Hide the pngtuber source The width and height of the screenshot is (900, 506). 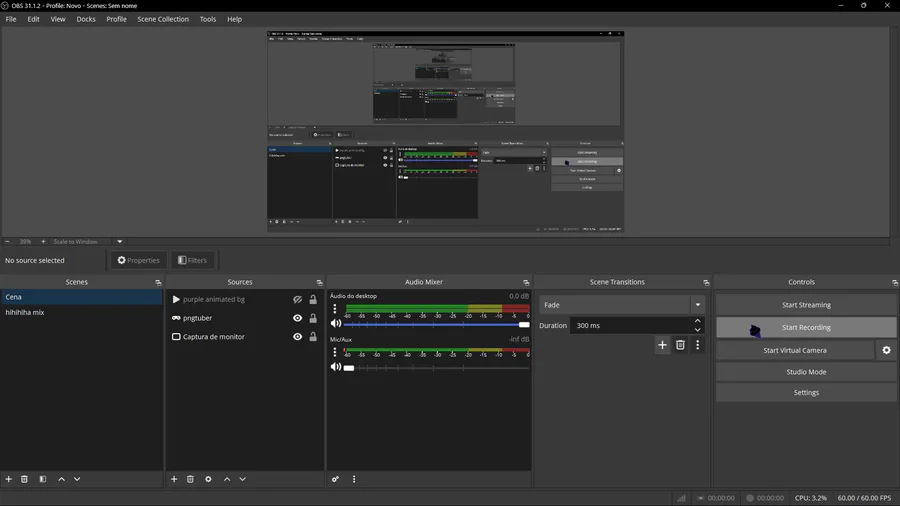click(297, 318)
